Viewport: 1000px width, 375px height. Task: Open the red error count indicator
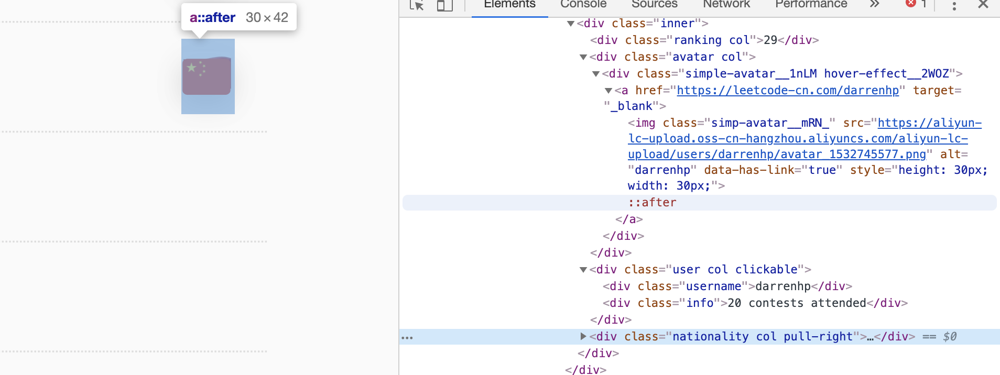coord(916,4)
